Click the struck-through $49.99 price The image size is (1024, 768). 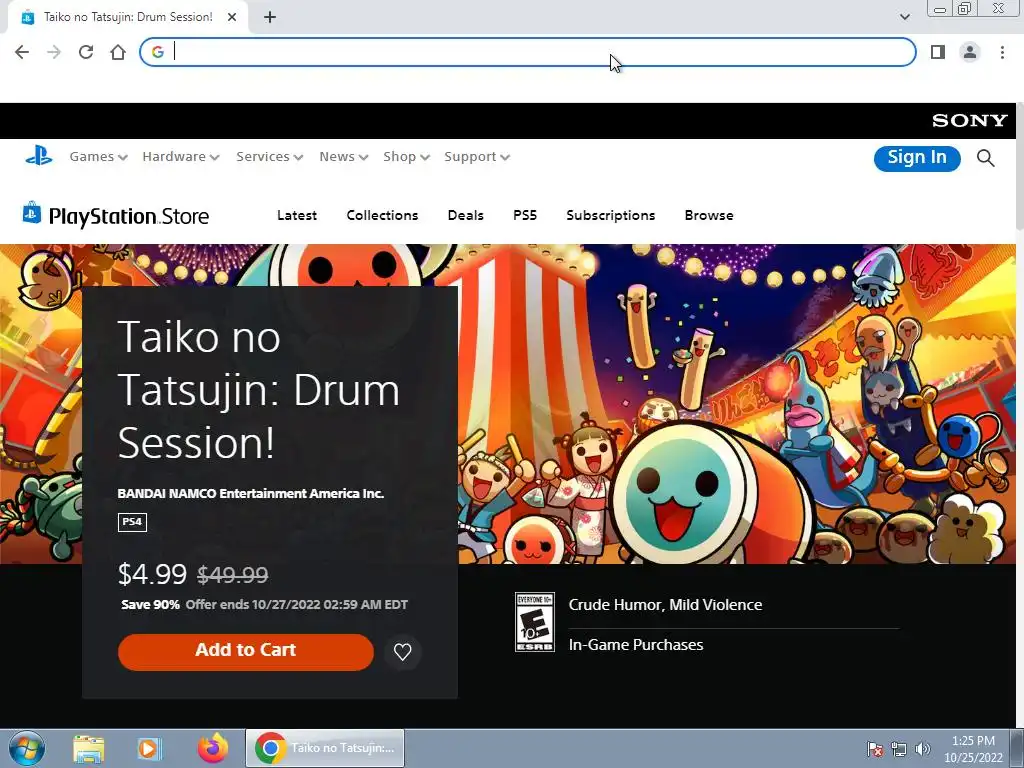[x=232, y=575]
